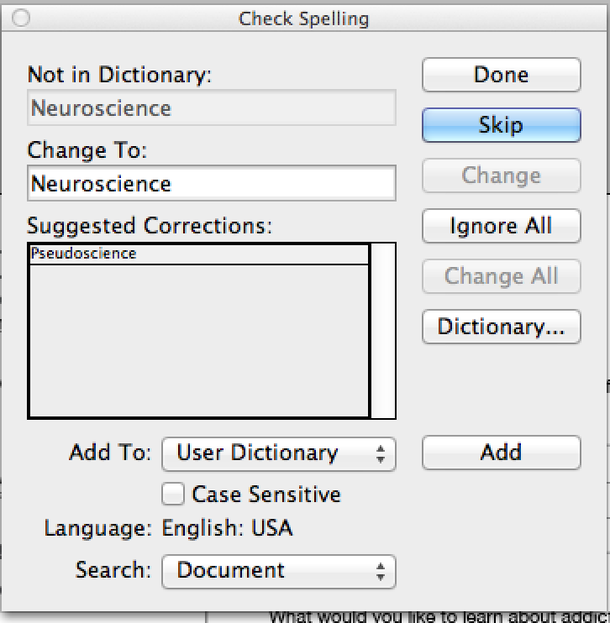Click inside the Change To text field

211,183
